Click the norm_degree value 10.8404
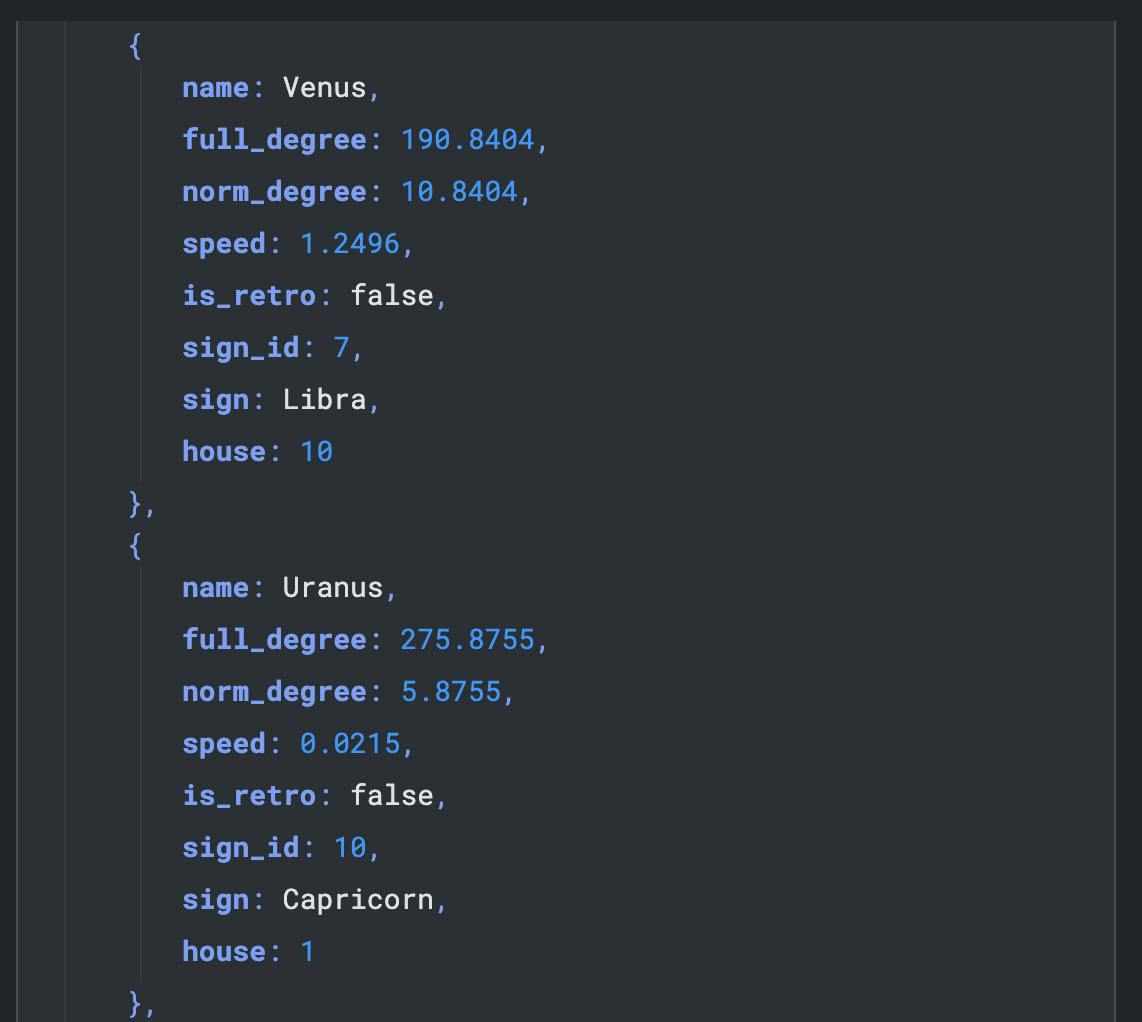This screenshot has height=1022, width=1142. tap(458, 192)
